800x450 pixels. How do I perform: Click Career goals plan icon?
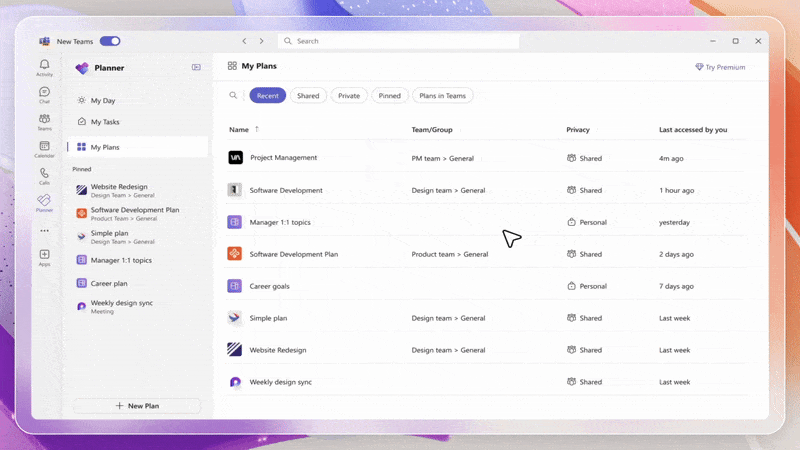point(235,286)
